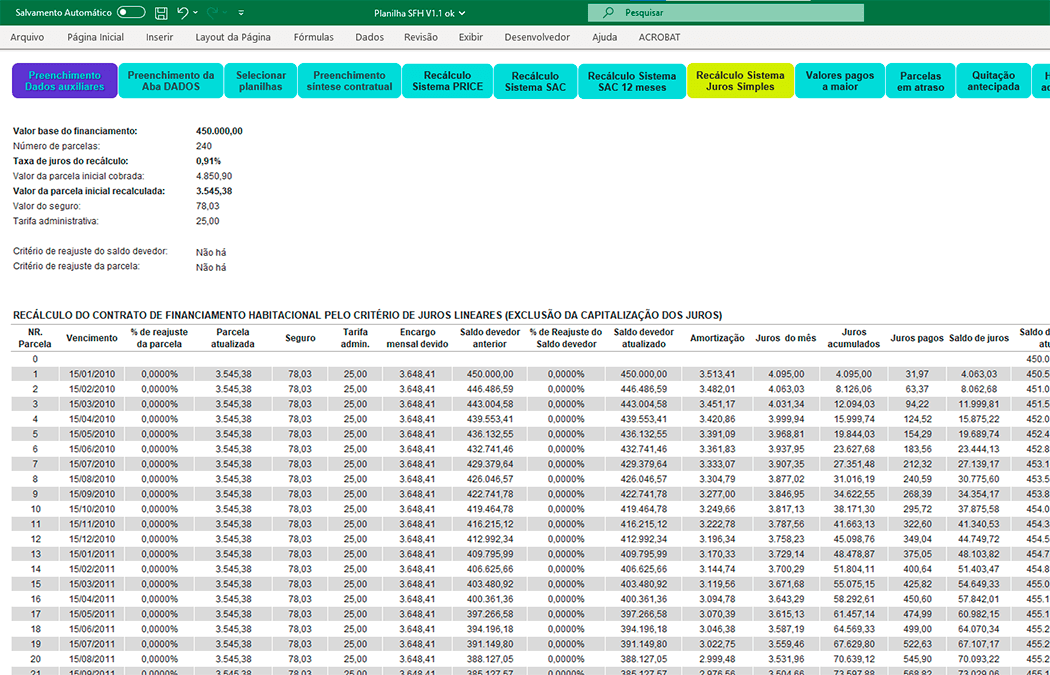
Task: Select financing value cell 450.000,00
Action: (220, 131)
